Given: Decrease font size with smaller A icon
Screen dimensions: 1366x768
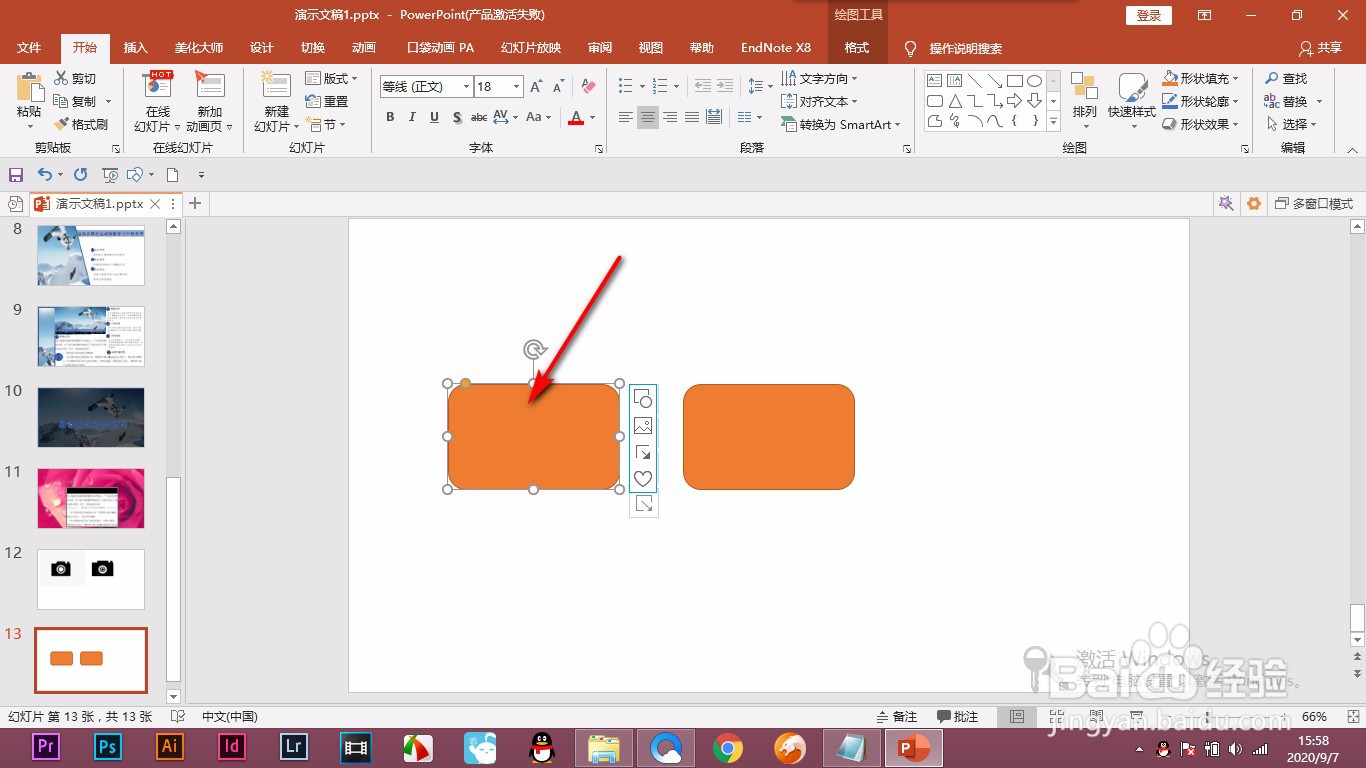Looking at the screenshot, I should point(559,87).
